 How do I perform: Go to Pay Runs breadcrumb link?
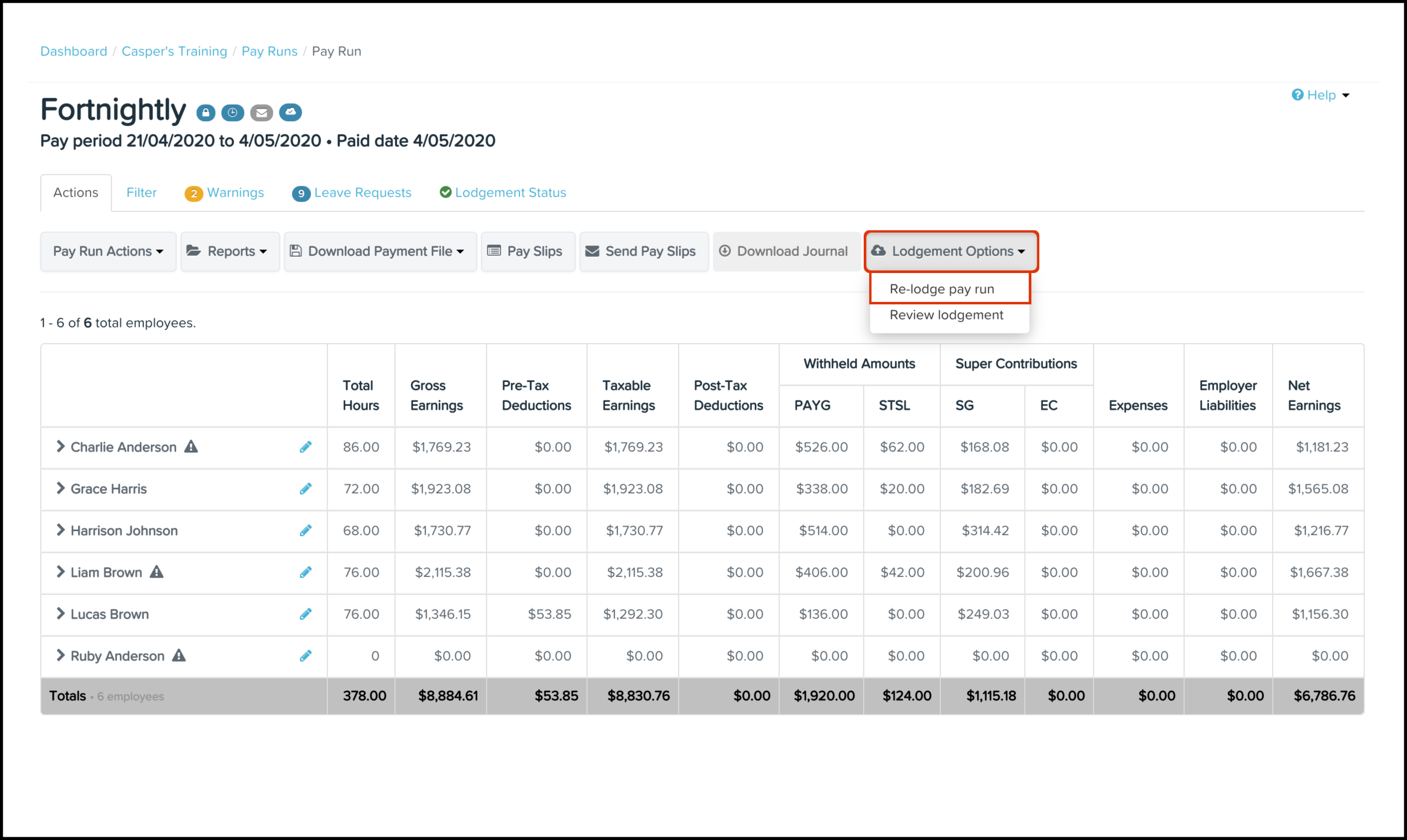pos(270,52)
